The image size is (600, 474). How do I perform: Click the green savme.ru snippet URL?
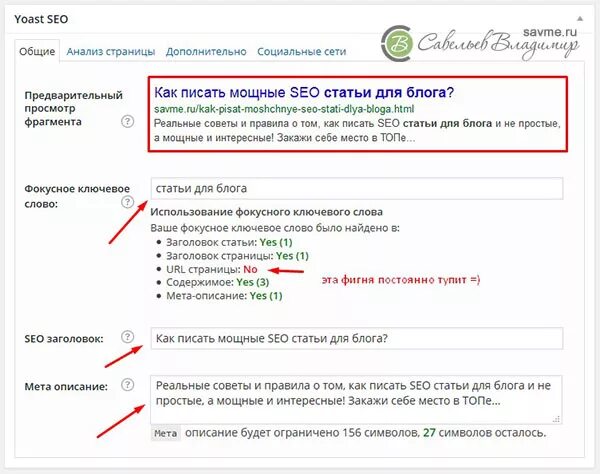point(284,109)
